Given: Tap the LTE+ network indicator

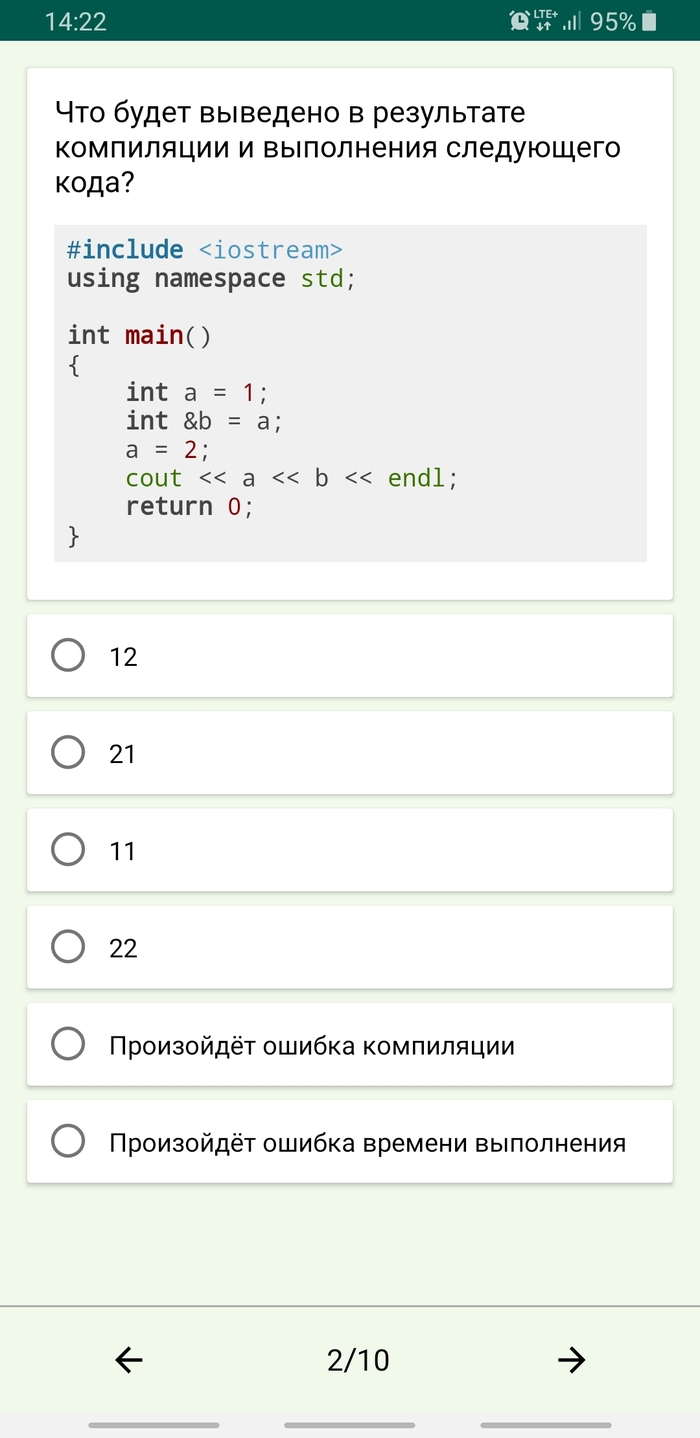Looking at the screenshot, I should (x=545, y=20).
